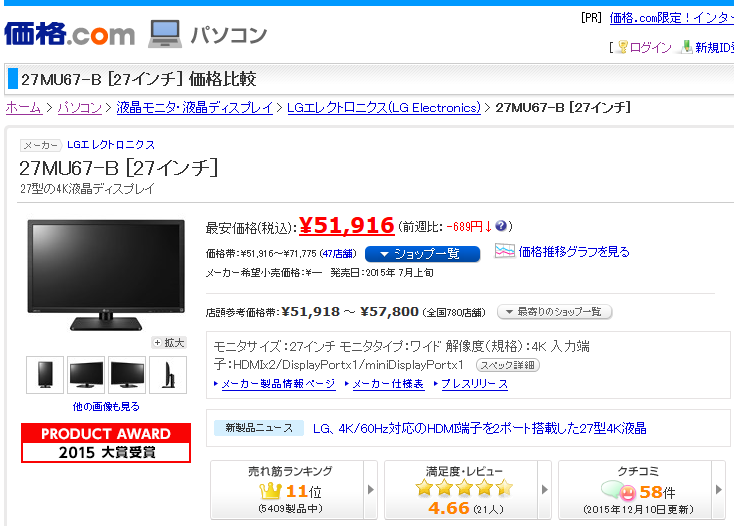Click the laptop パソコン category icon
734x526 pixels.
tap(164, 34)
